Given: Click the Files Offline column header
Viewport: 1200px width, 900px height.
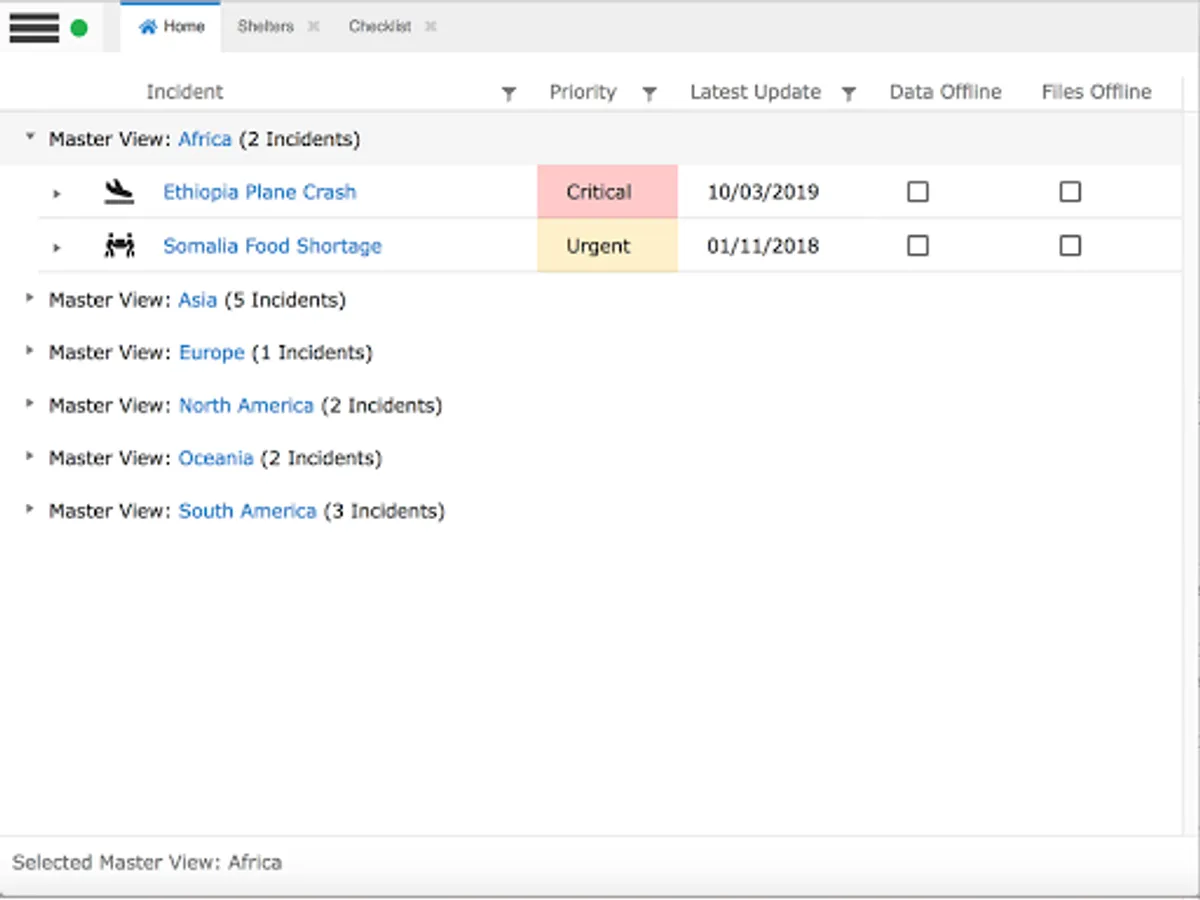Looking at the screenshot, I should [1096, 92].
